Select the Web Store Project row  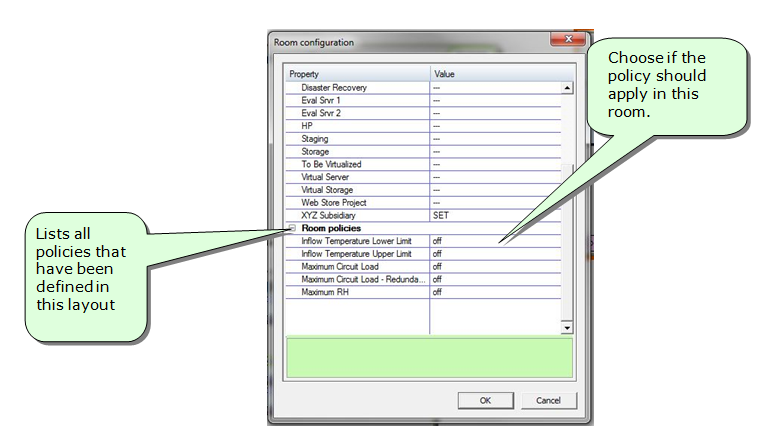[332, 203]
